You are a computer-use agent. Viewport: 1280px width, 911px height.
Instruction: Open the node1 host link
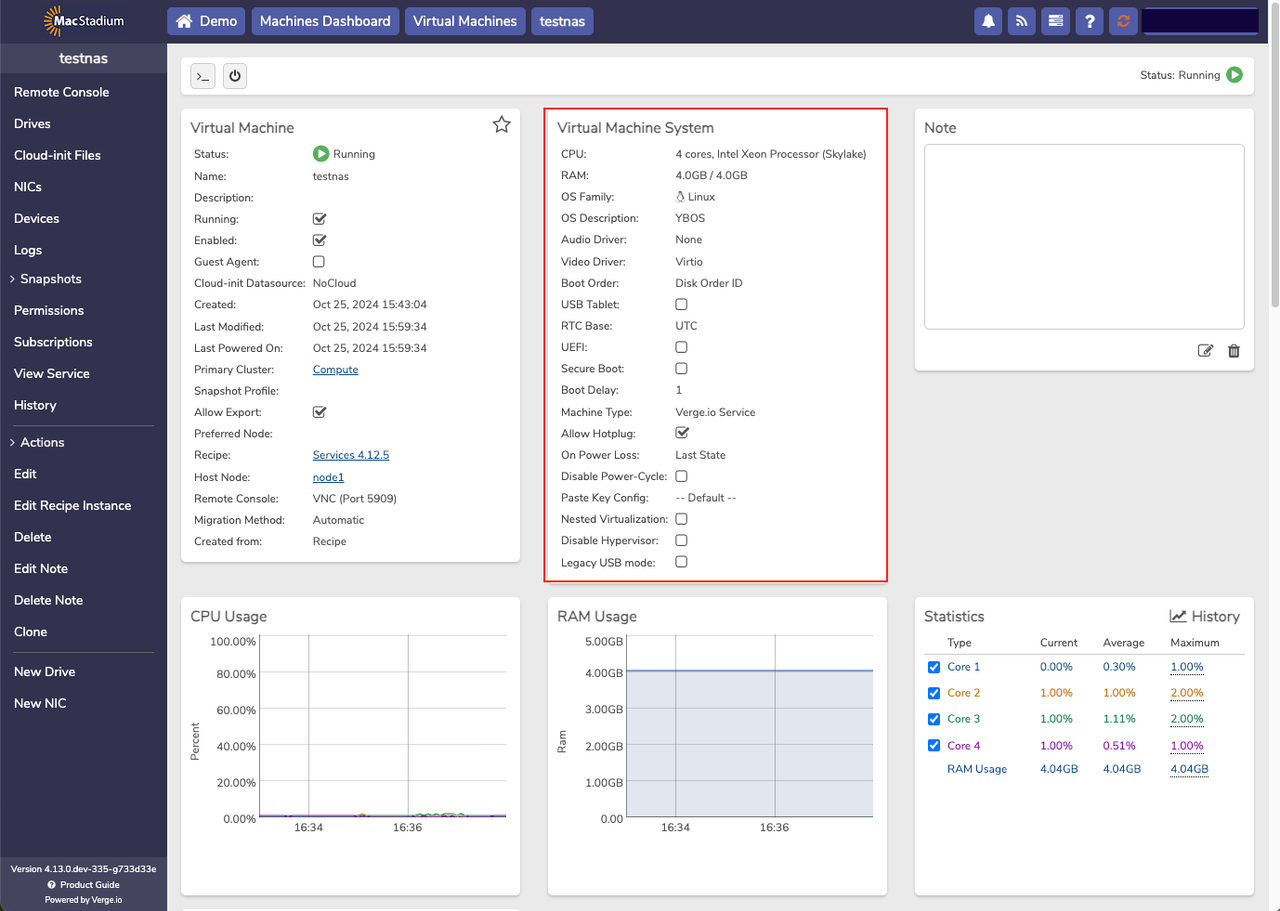click(x=328, y=477)
